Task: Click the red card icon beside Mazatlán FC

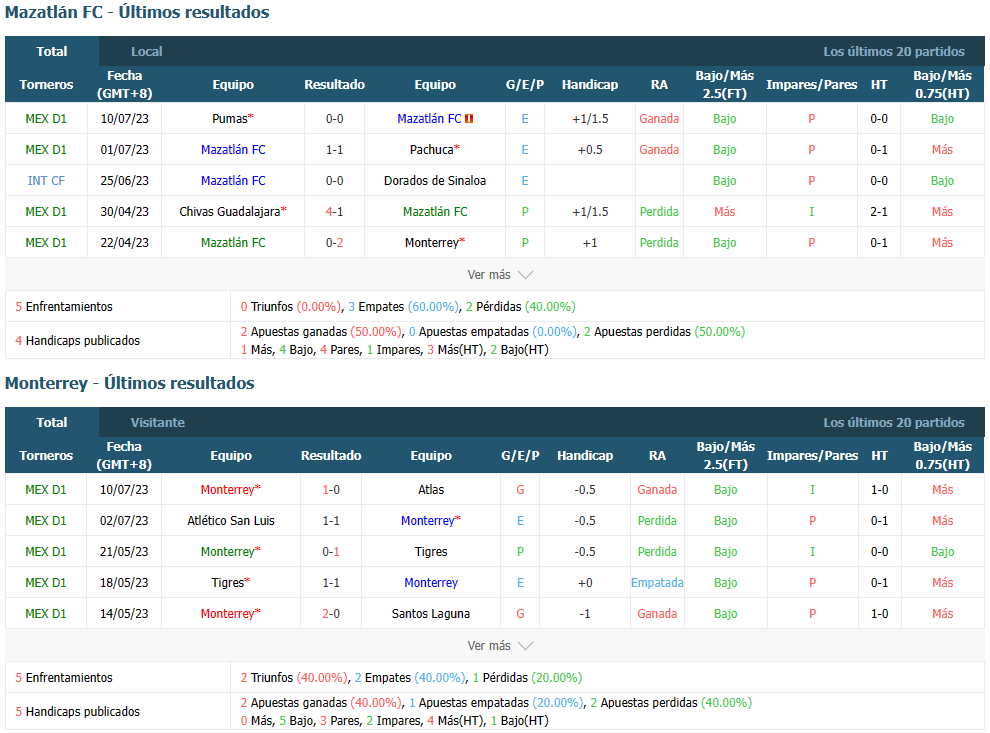Action: pos(469,119)
